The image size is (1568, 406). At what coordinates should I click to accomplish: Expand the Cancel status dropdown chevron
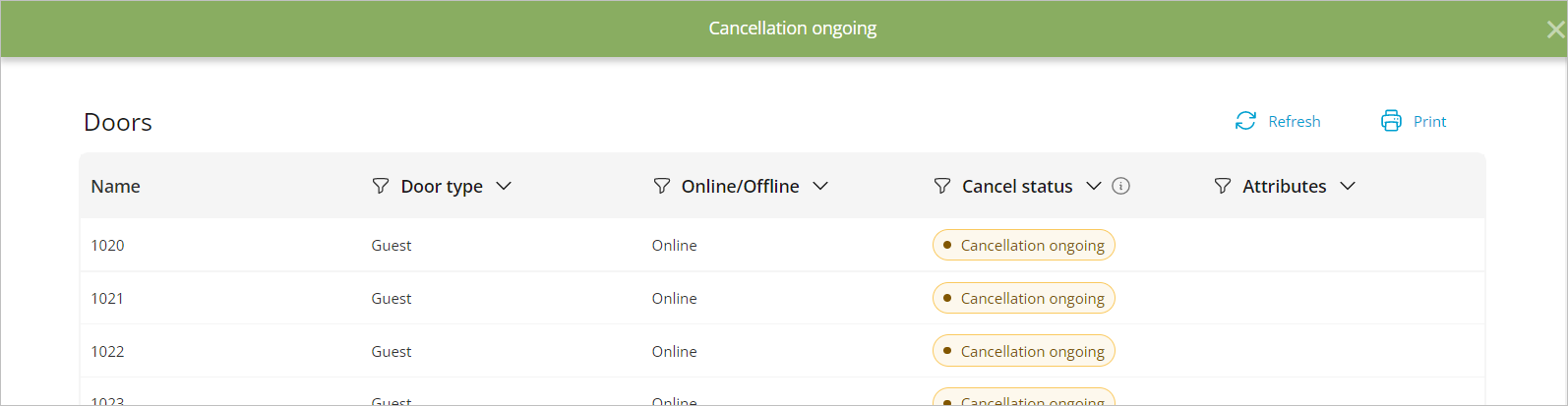point(1094,186)
